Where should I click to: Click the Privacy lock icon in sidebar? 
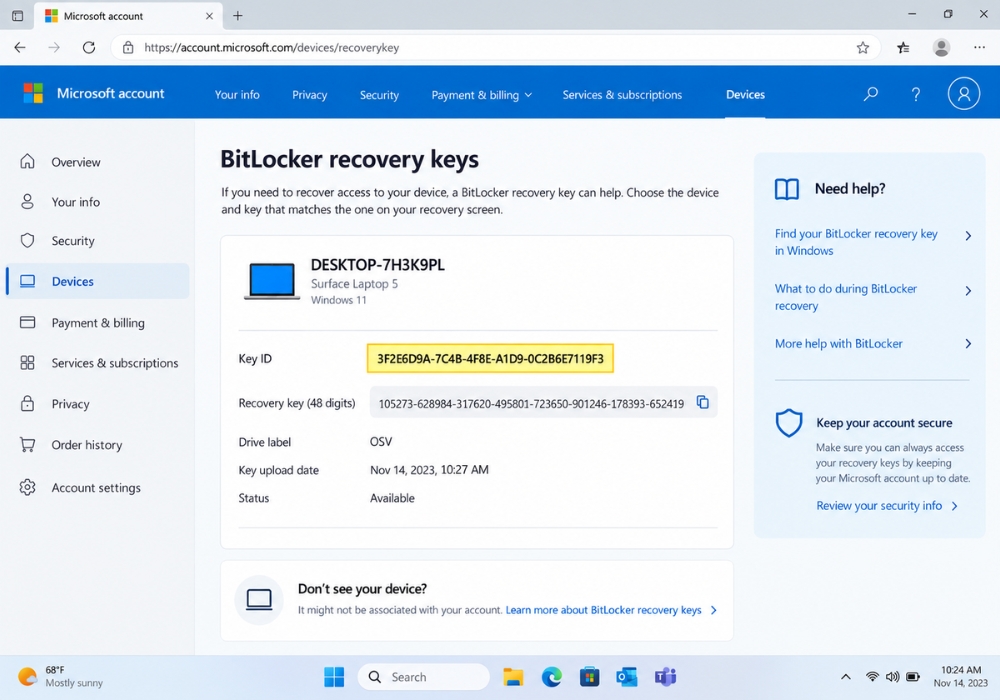[27, 403]
